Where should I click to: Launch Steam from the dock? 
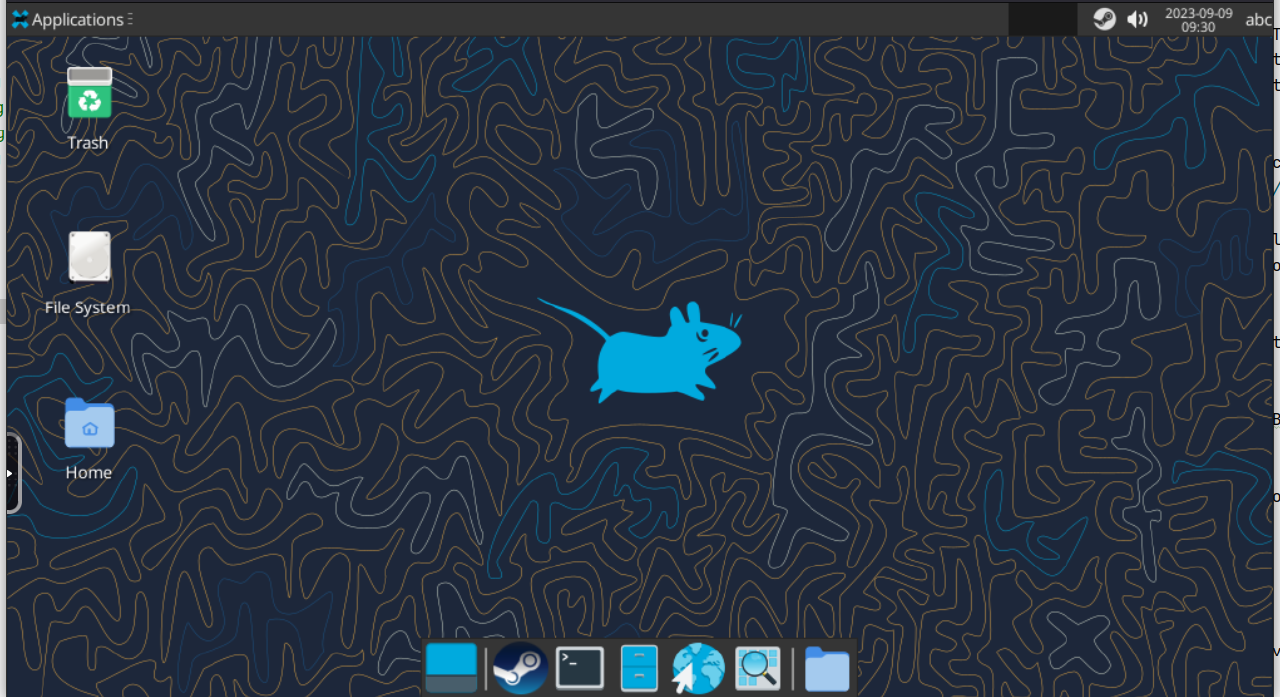pos(520,667)
